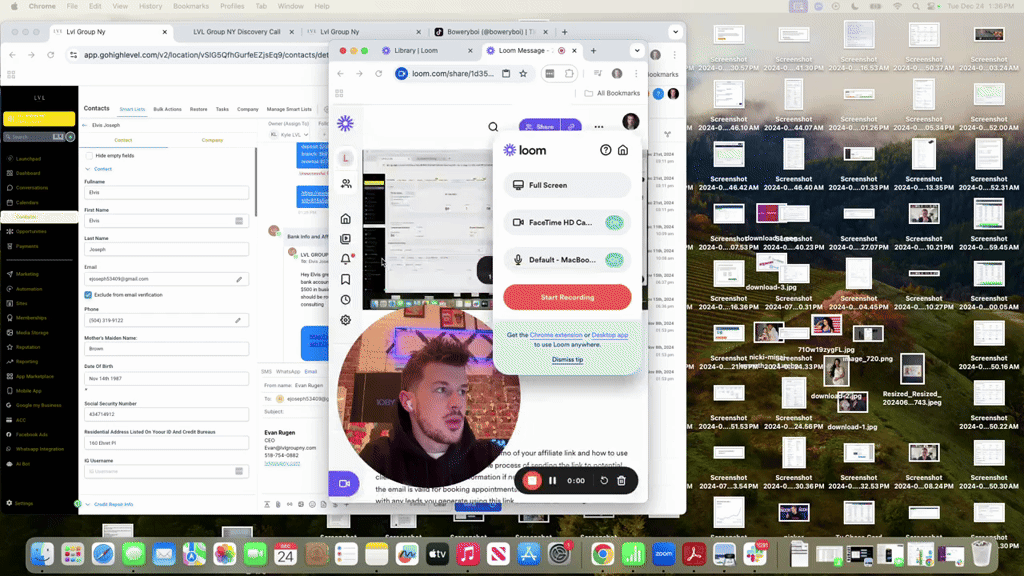Open Loom settings with the gear icon
Viewport: 1024px width, 576px height.
(345, 319)
